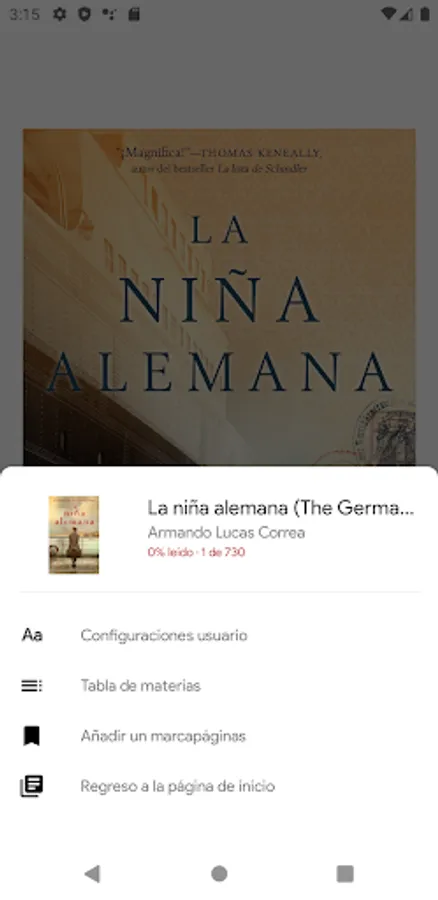The height and width of the screenshot is (900, 438).
Task: Tap the settings gear status bar icon
Action: [59, 14]
